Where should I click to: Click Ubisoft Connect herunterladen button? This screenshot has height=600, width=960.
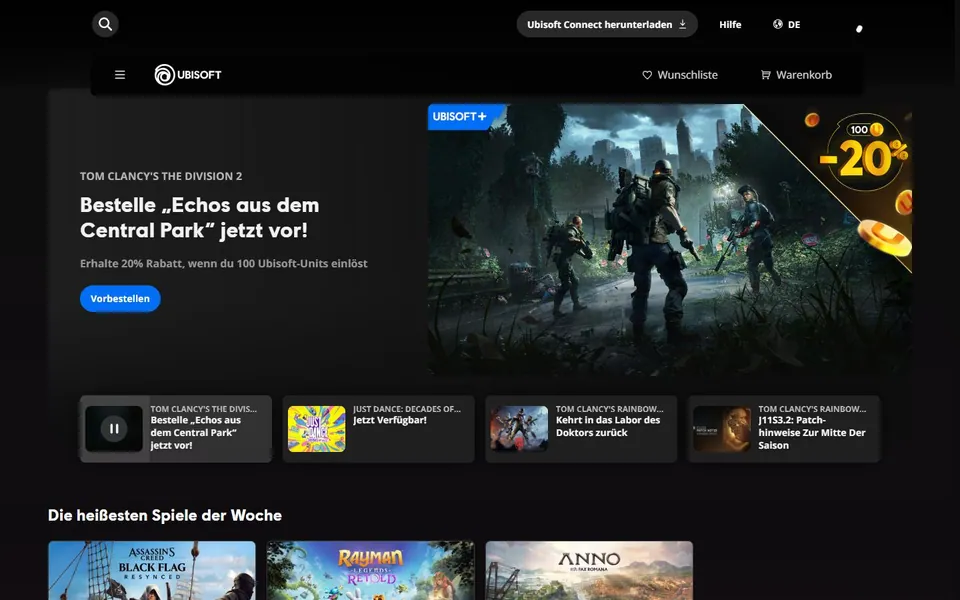click(x=607, y=24)
